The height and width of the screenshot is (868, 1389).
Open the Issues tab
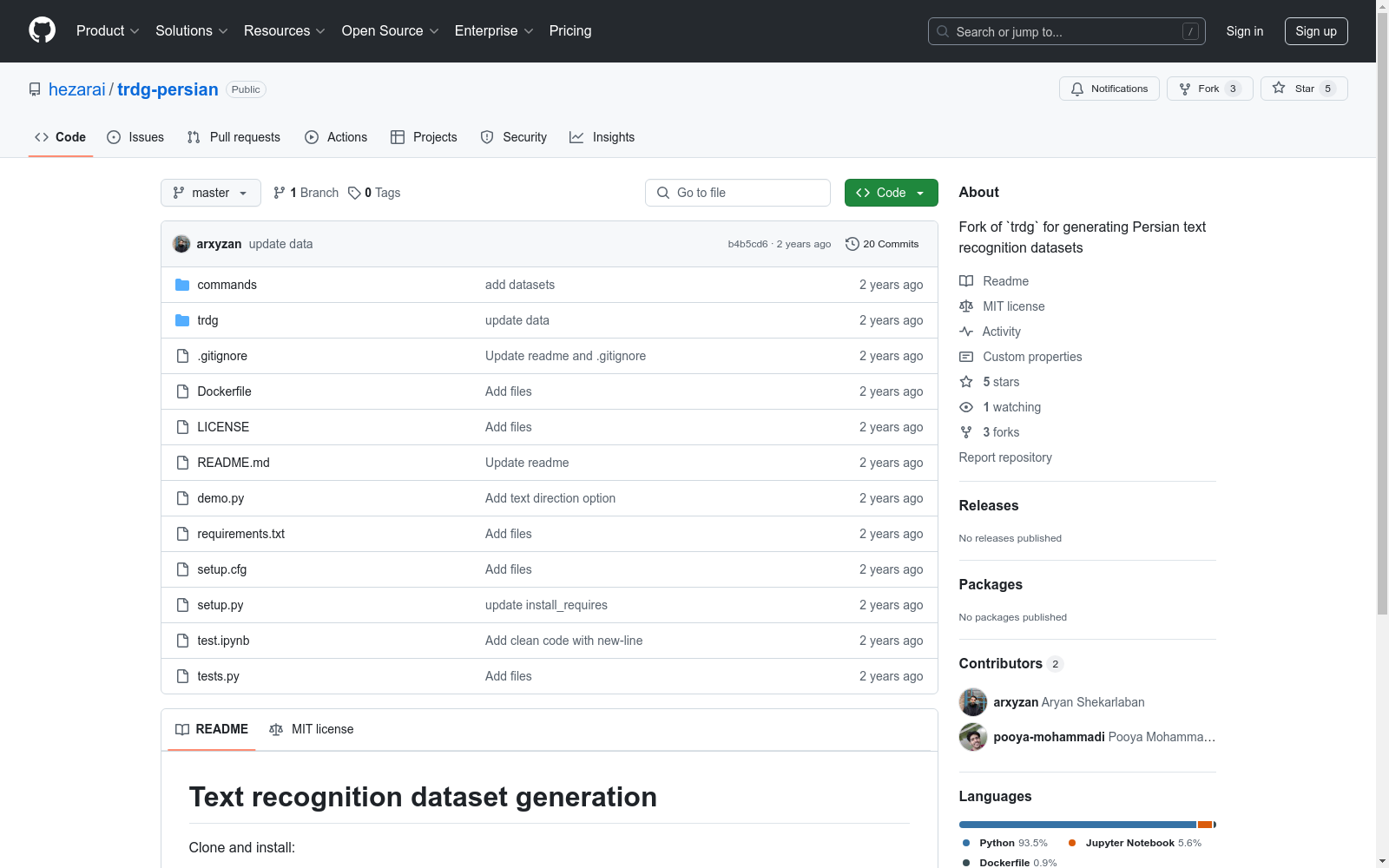pyautogui.click(x=135, y=137)
